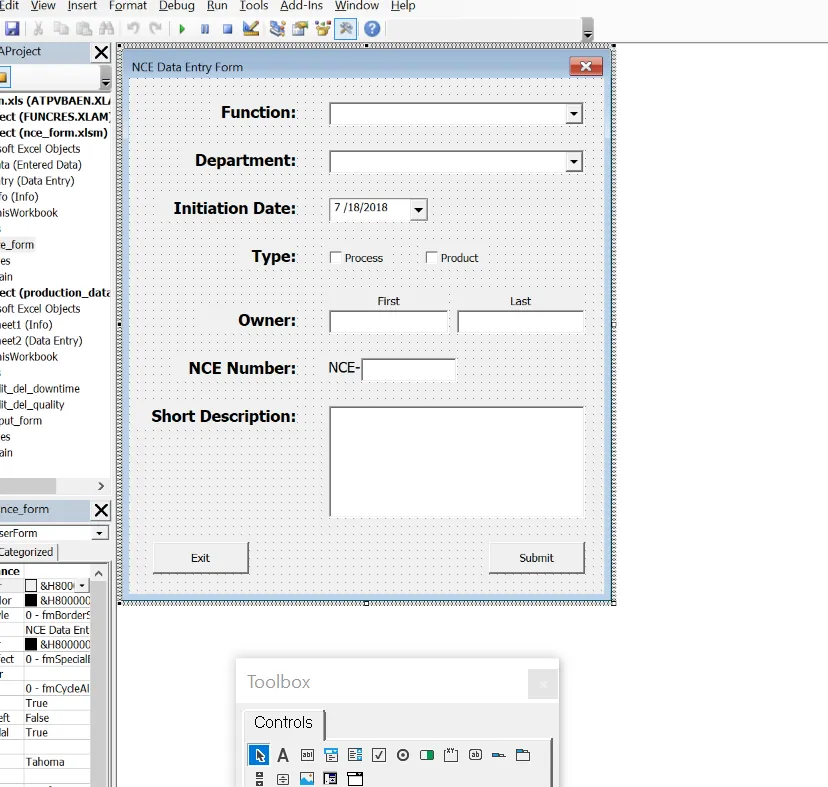This screenshot has height=787, width=828.
Task: Select the RefEdit control in Toolbox
Action: tap(331, 779)
